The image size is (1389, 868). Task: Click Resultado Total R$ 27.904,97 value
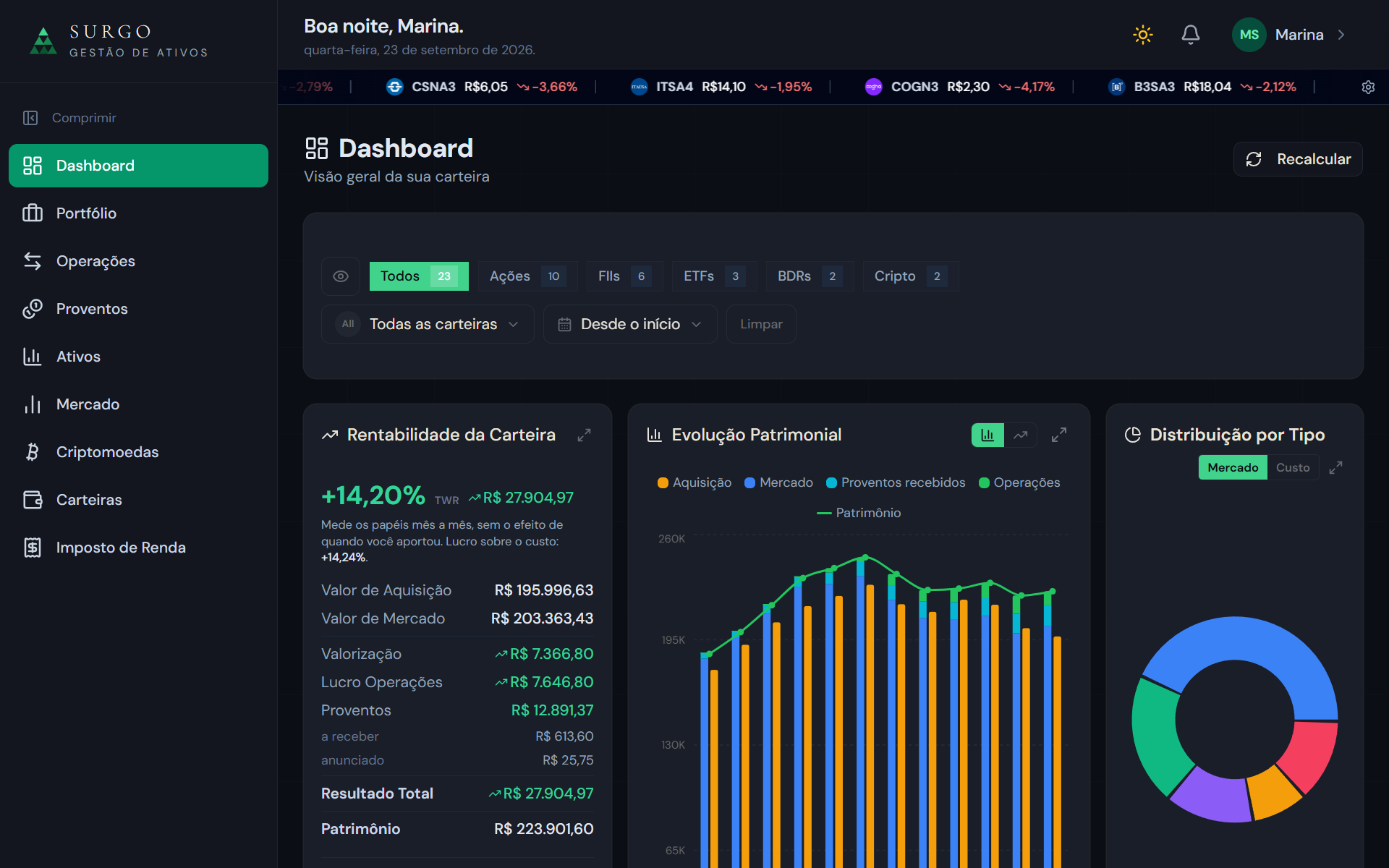542,793
